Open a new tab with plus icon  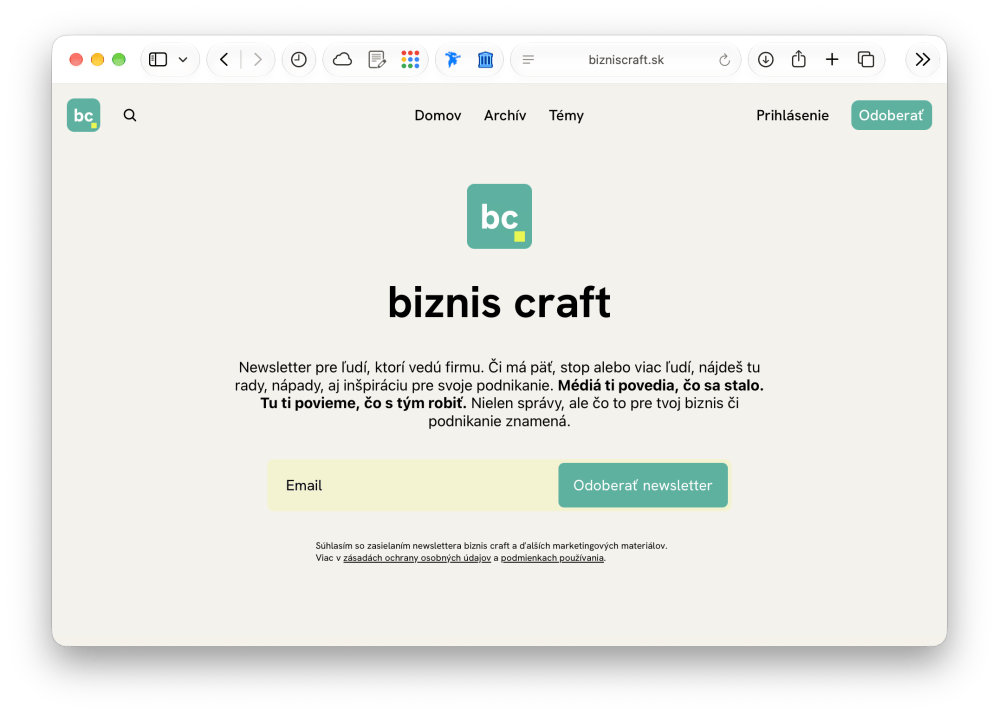832,60
